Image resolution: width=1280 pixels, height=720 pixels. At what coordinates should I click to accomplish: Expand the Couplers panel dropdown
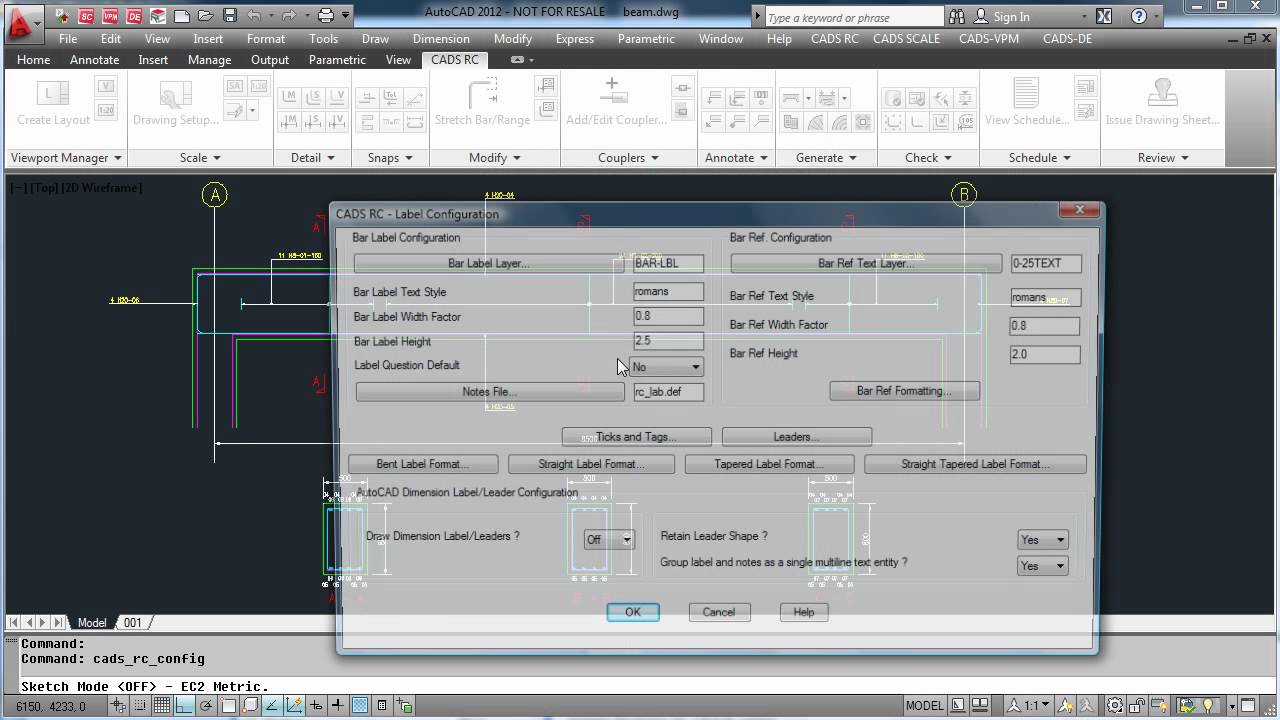point(629,157)
